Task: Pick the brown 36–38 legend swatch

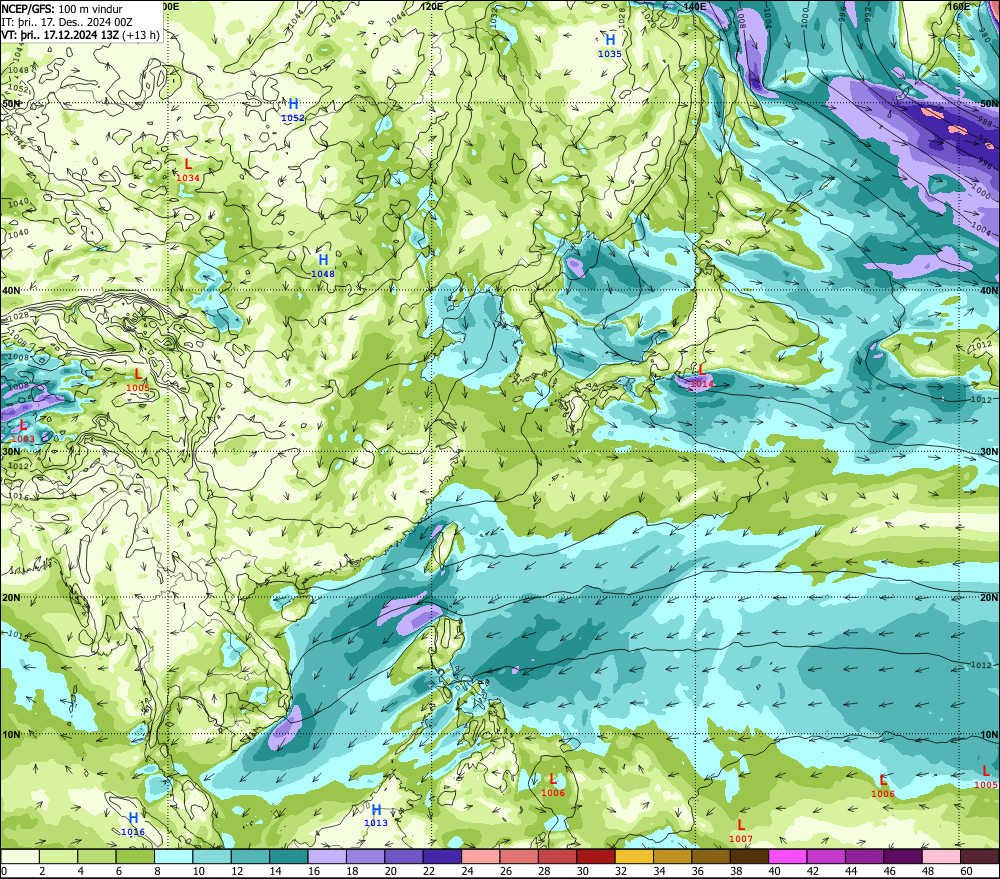Action: (x=710, y=856)
